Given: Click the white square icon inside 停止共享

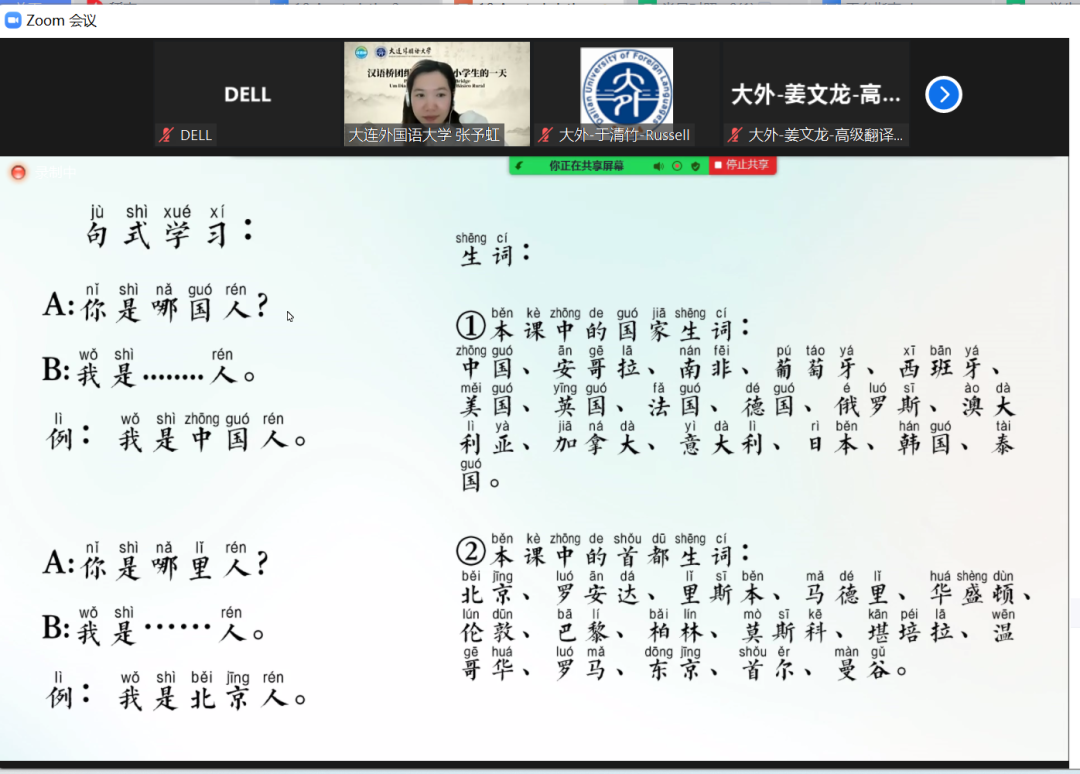Looking at the screenshot, I should click(x=718, y=166).
